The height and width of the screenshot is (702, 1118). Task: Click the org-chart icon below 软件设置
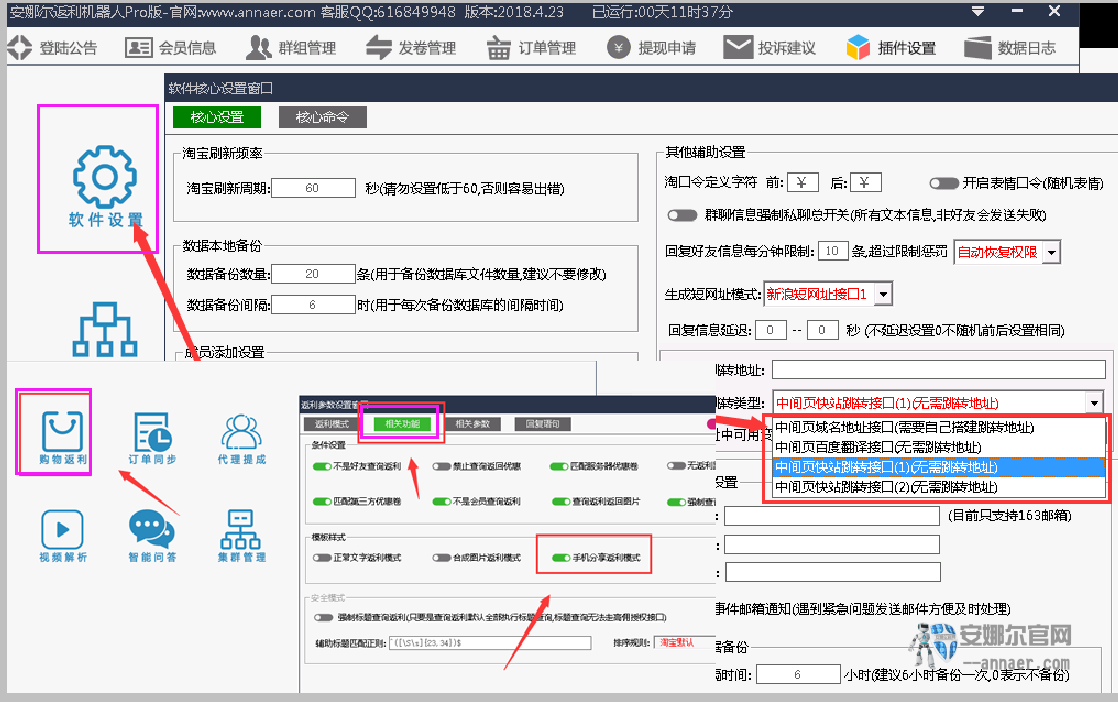tap(105, 329)
